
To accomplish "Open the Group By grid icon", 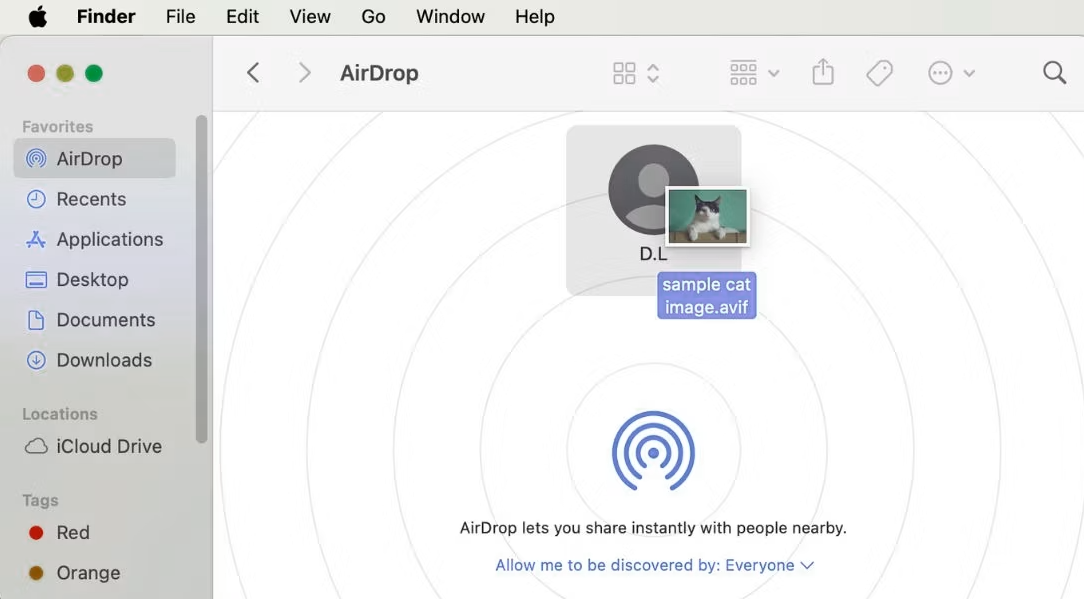I will 743,73.
